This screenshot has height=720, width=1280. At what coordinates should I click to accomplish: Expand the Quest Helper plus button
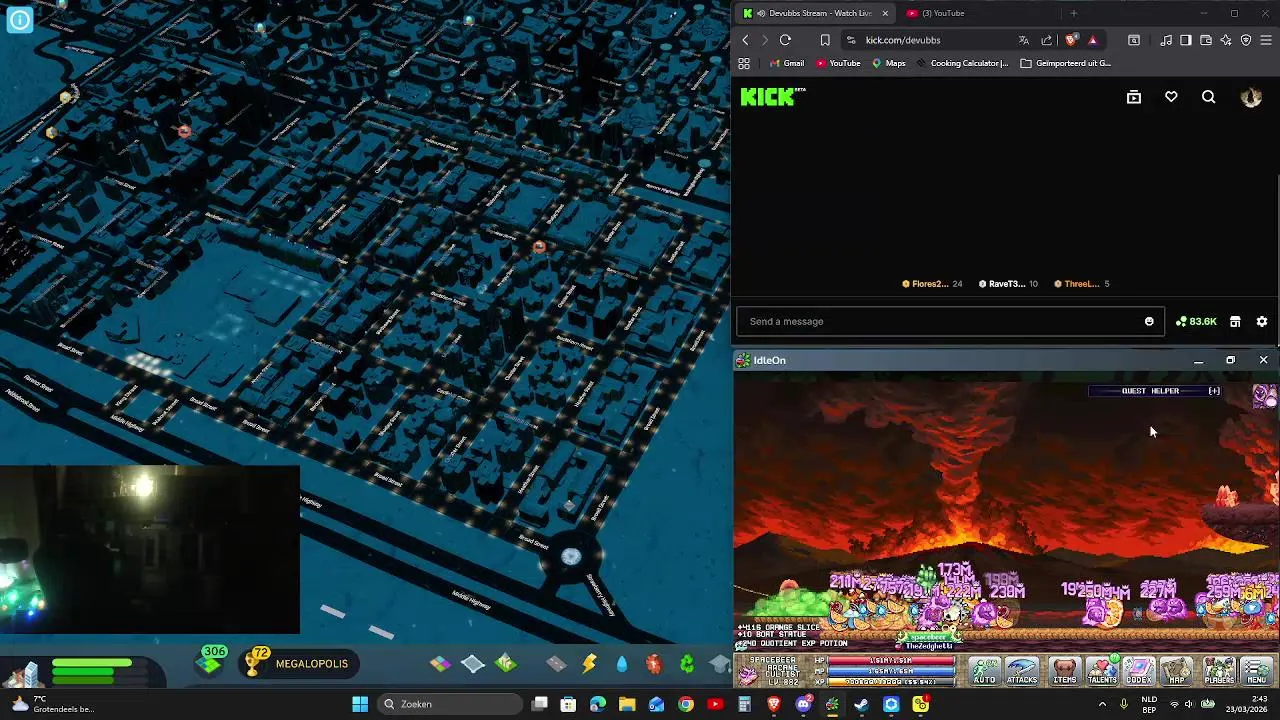tap(1214, 391)
